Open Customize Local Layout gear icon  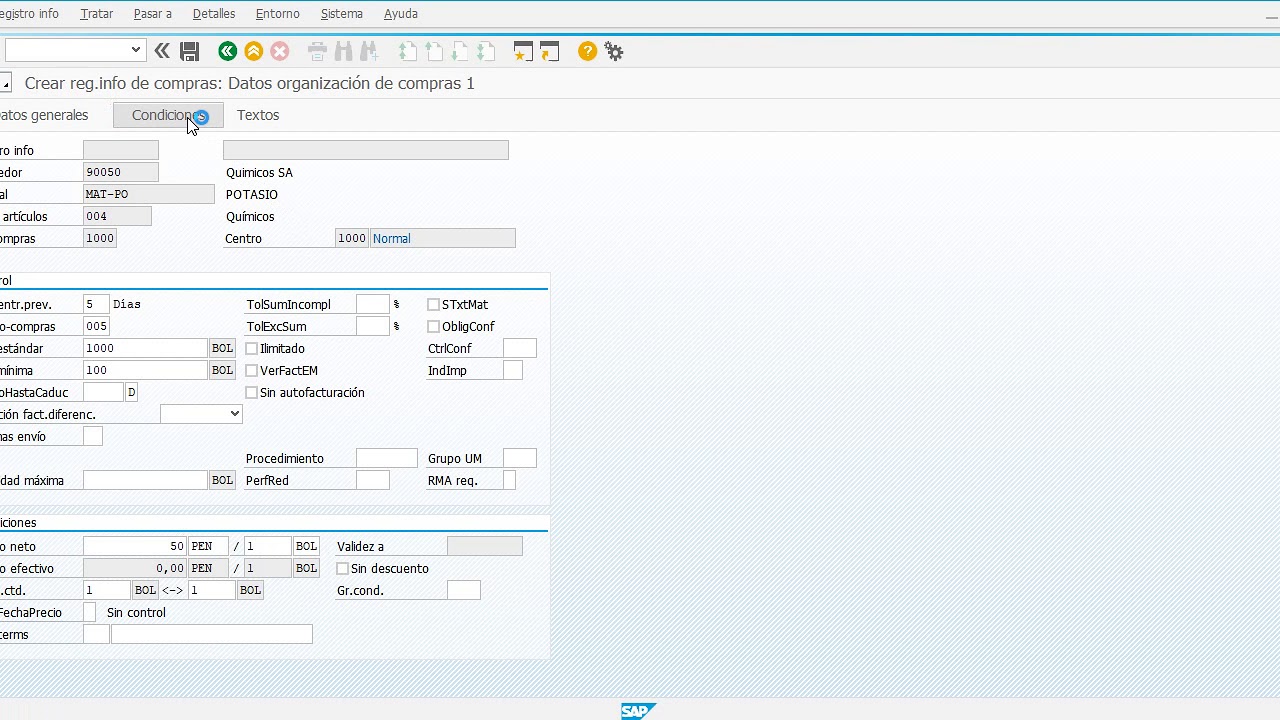(x=614, y=51)
